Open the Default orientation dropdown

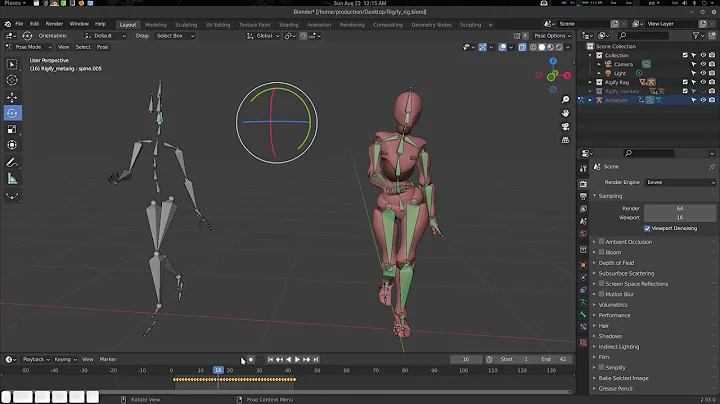click(x=105, y=36)
